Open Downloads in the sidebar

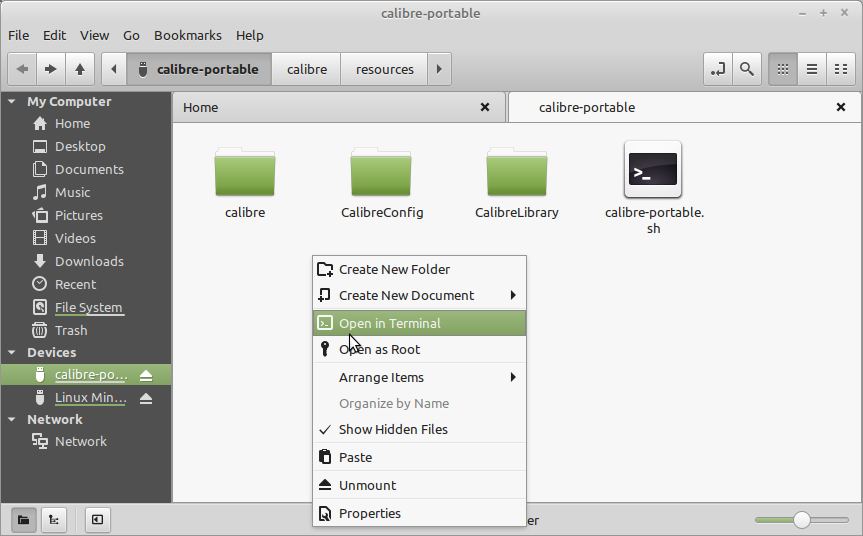pos(89,261)
